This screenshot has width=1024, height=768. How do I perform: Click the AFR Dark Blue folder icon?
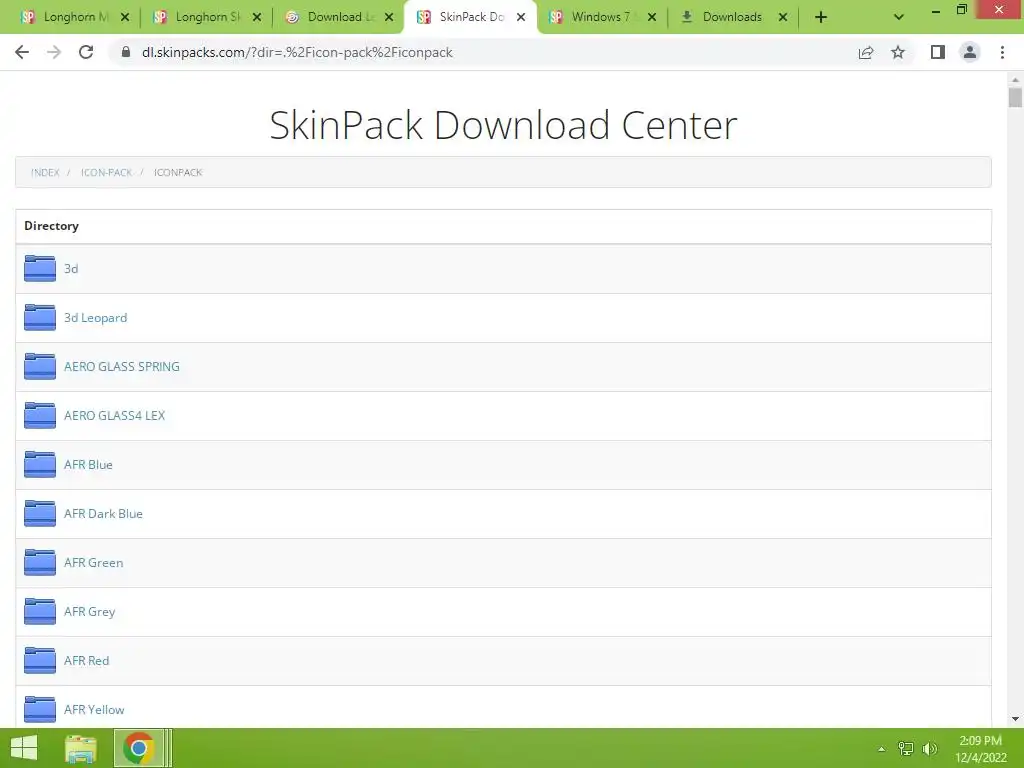pyautogui.click(x=40, y=513)
